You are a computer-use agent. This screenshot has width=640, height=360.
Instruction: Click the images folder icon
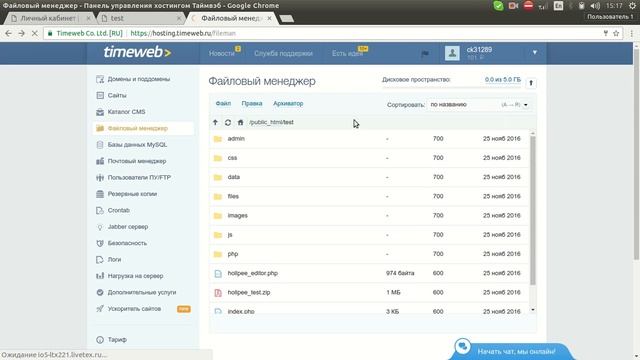point(218,216)
